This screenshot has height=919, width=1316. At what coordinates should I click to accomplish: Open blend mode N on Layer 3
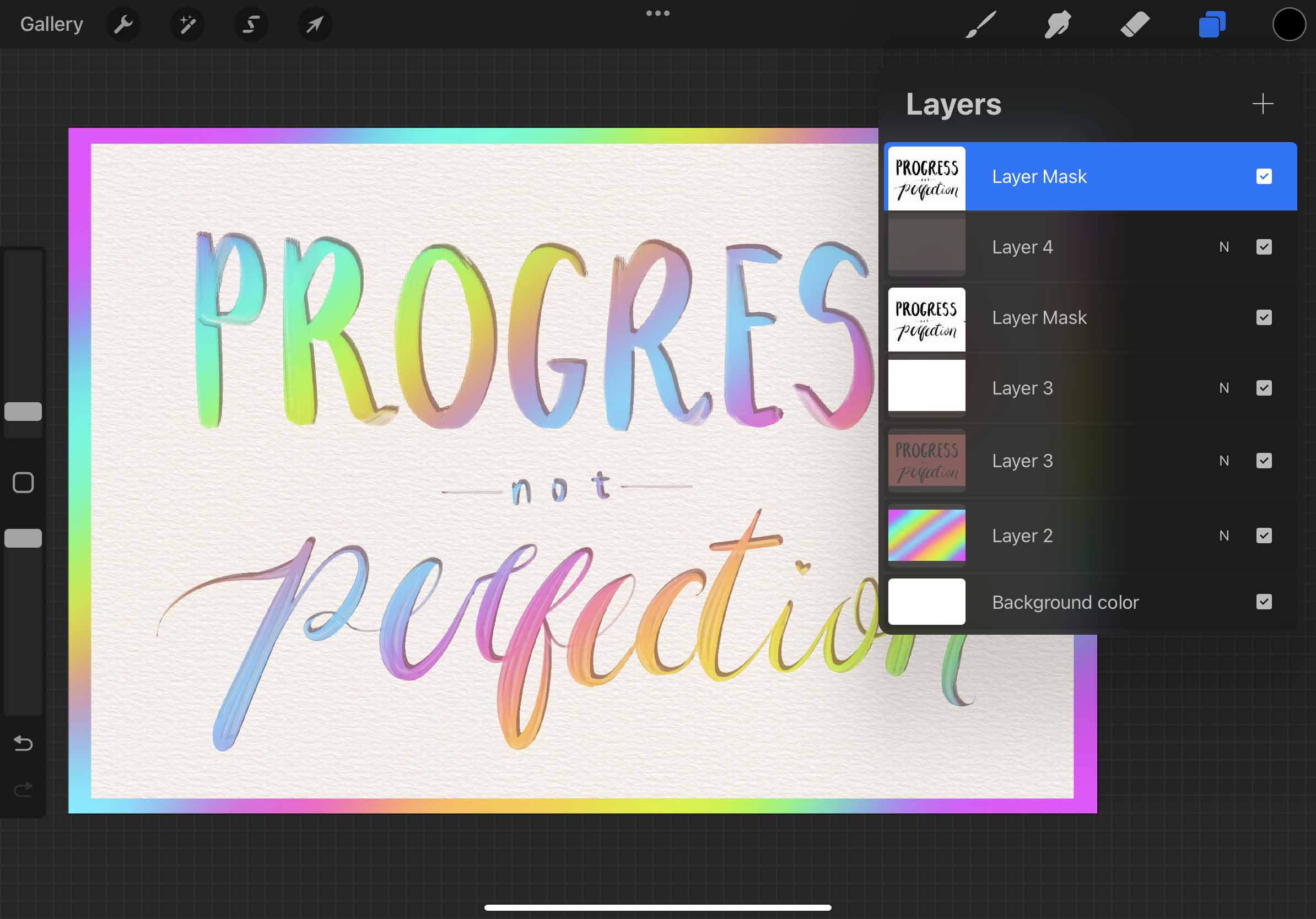point(1225,388)
